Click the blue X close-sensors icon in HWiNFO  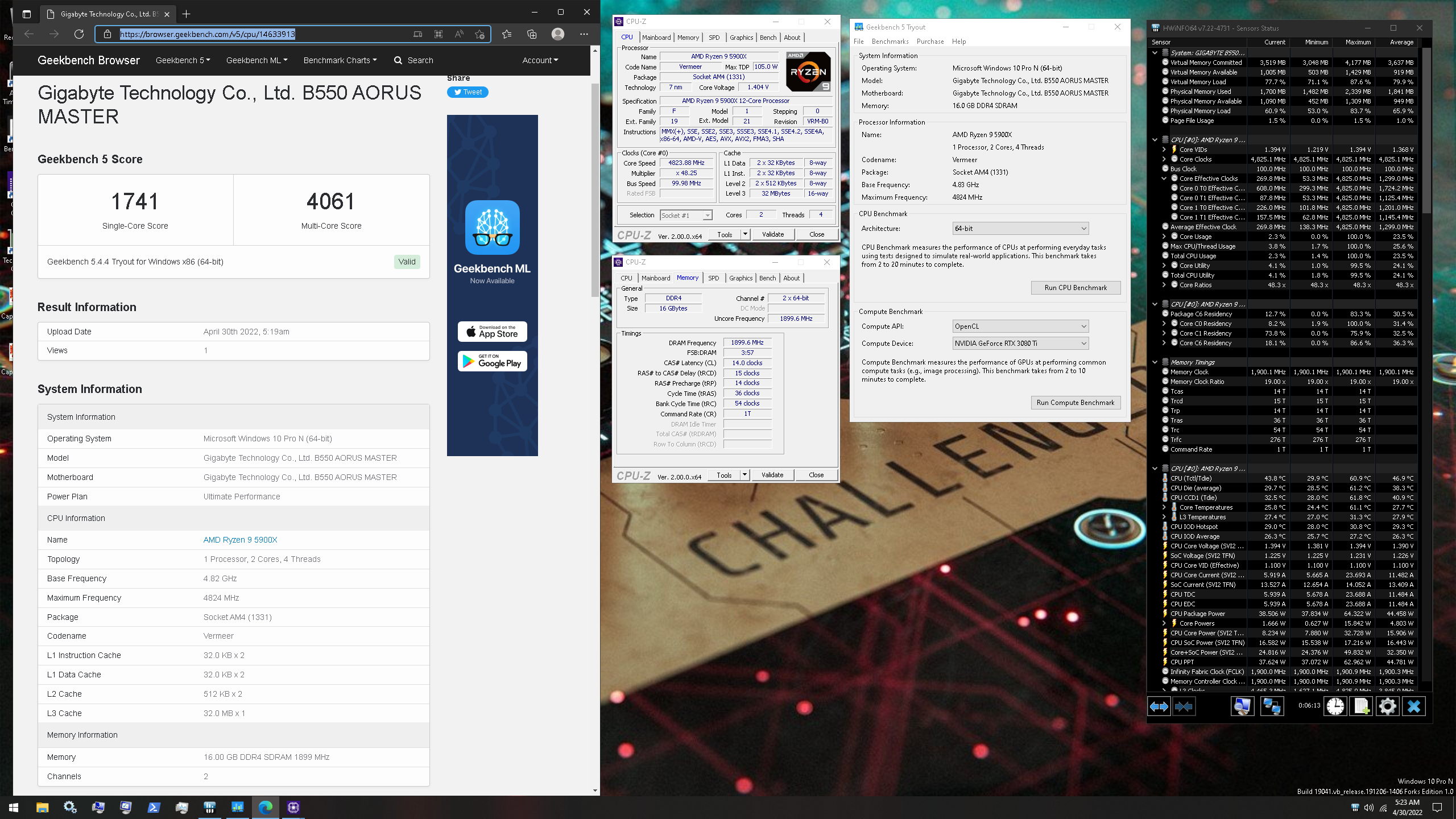1413,706
